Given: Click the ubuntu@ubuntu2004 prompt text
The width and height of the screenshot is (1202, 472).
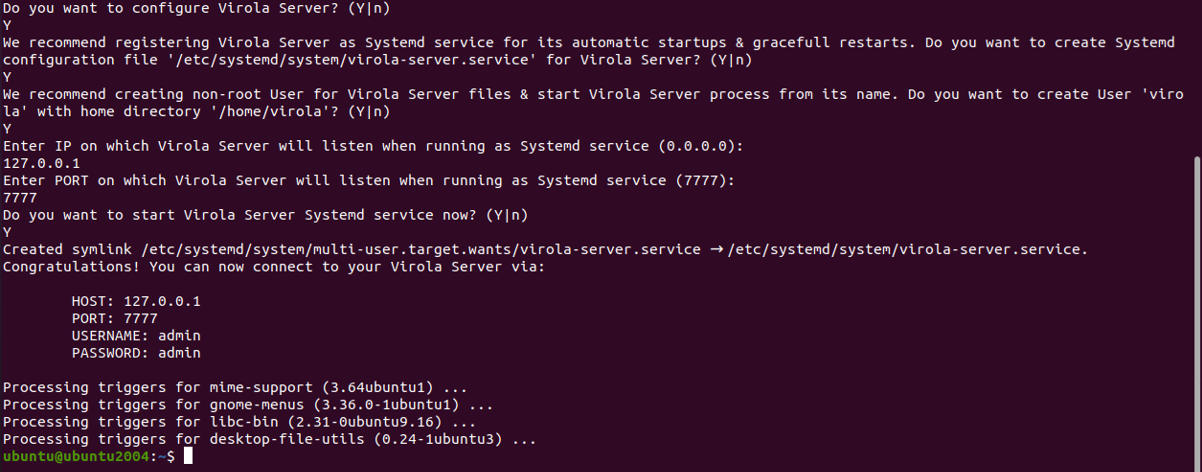Looking at the screenshot, I should coord(75,456).
